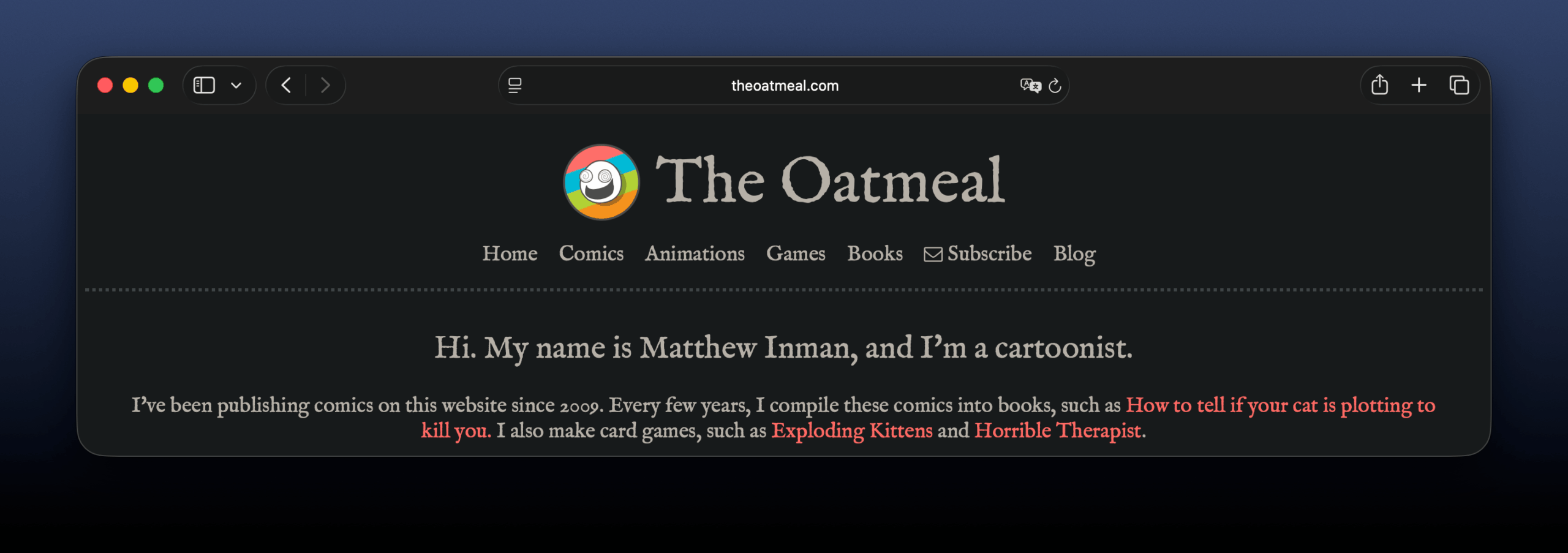Screen dimensions: 1568x553
Task: Click the translate page icon
Action: coord(1030,85)
